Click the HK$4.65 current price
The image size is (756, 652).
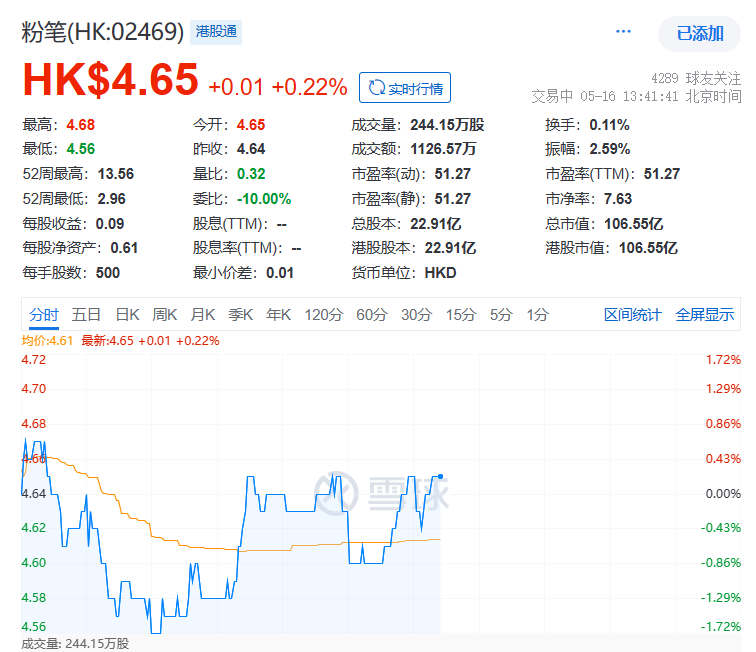[x=110, y=80]
